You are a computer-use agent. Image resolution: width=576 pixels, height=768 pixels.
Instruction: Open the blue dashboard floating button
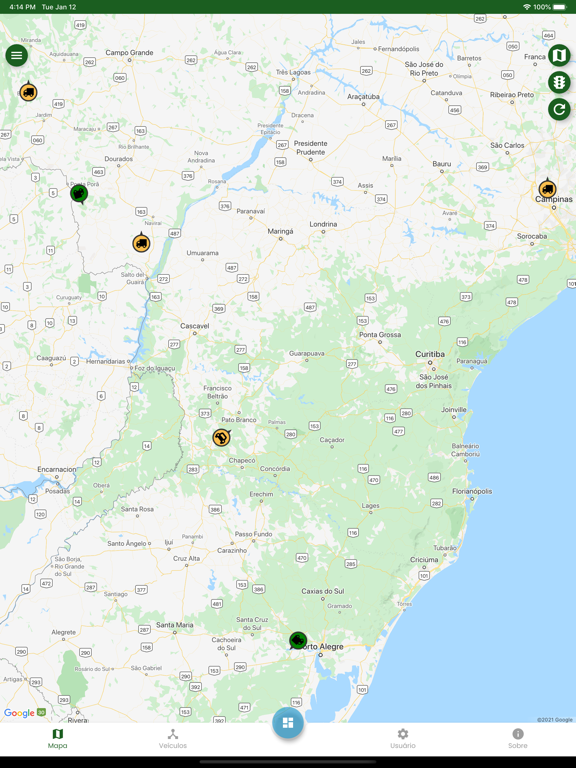click(288, 723)
